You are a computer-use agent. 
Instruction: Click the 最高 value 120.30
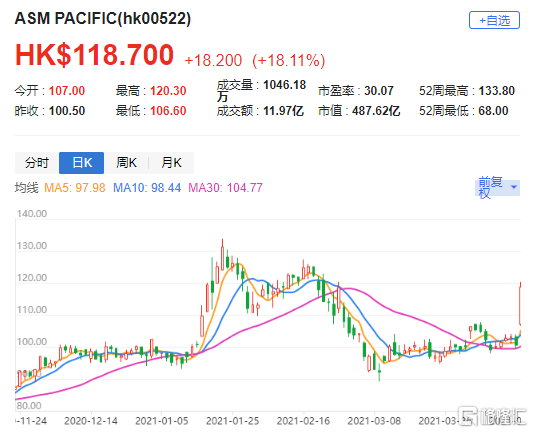[x=168, y=91]
